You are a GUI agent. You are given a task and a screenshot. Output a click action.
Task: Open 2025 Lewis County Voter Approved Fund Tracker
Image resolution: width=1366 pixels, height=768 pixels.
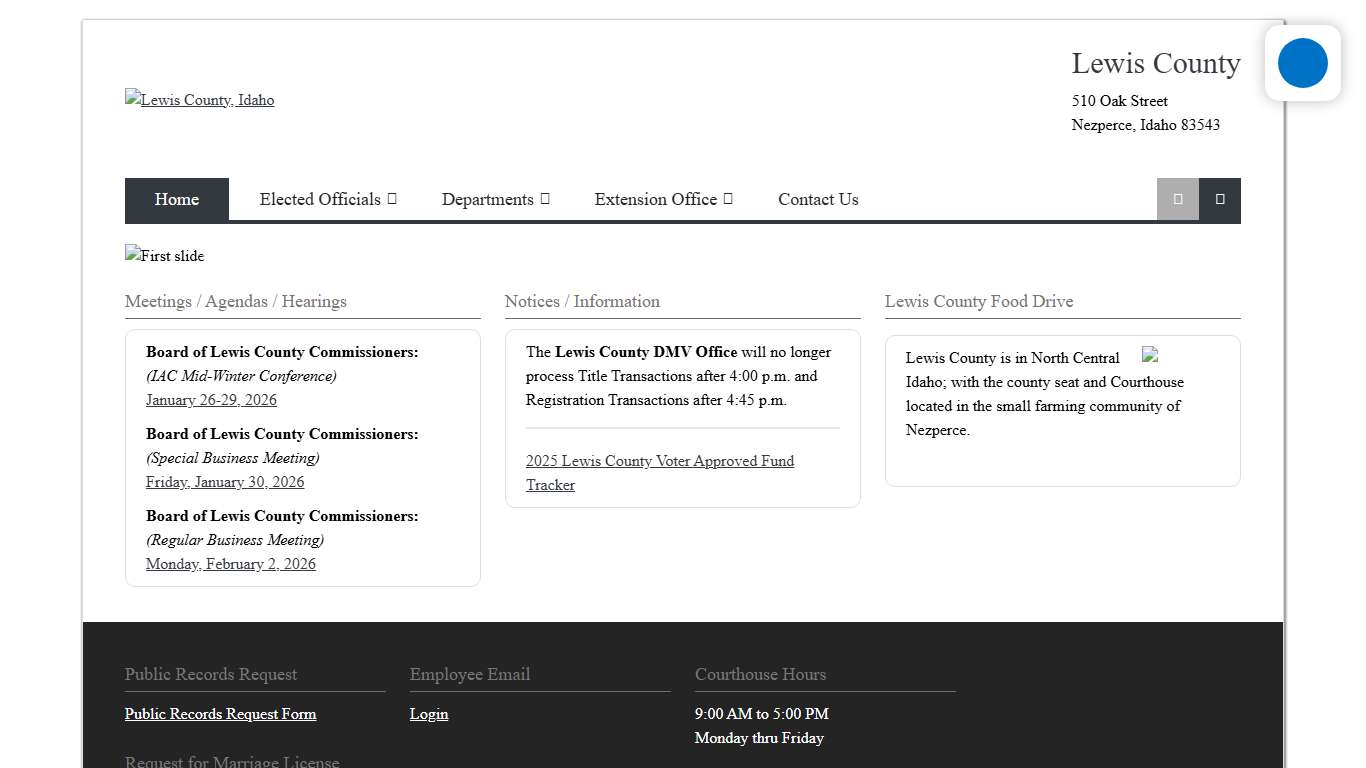tap(659, 472)
